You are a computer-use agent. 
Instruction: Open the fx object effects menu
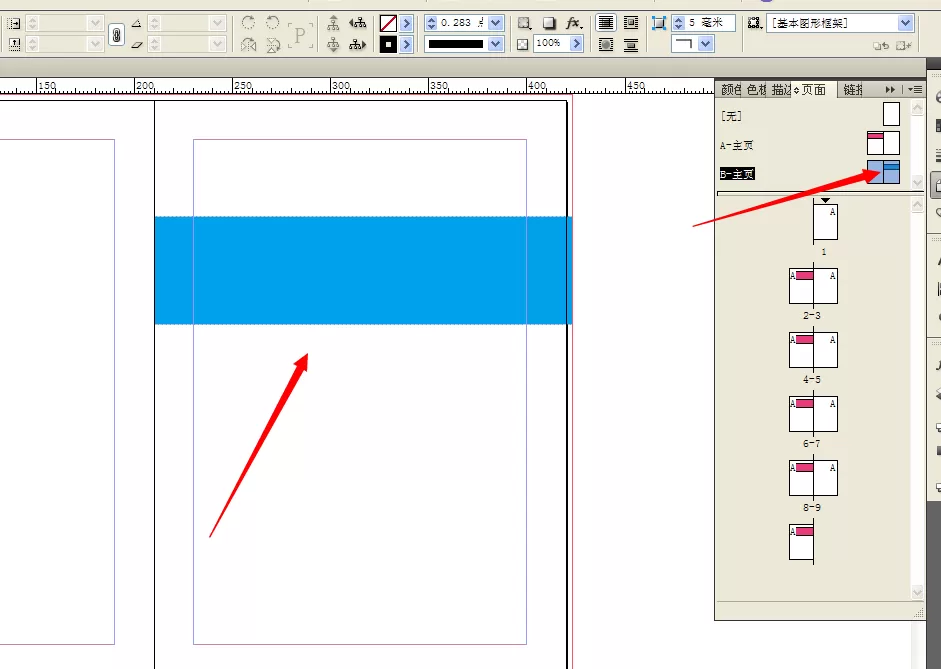[574, 23]
